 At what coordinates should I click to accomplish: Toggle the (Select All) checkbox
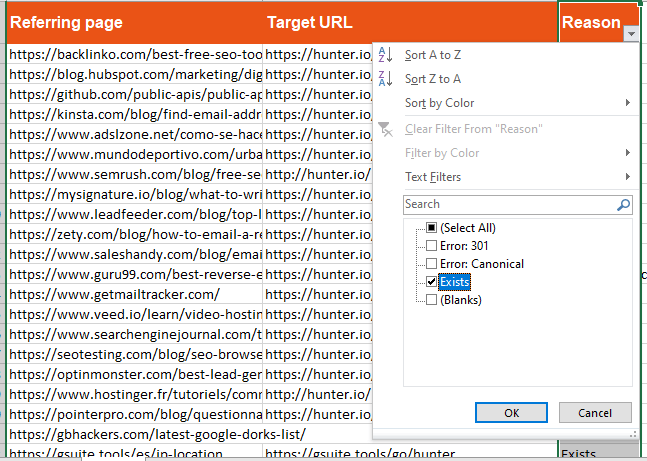(431, 227)
